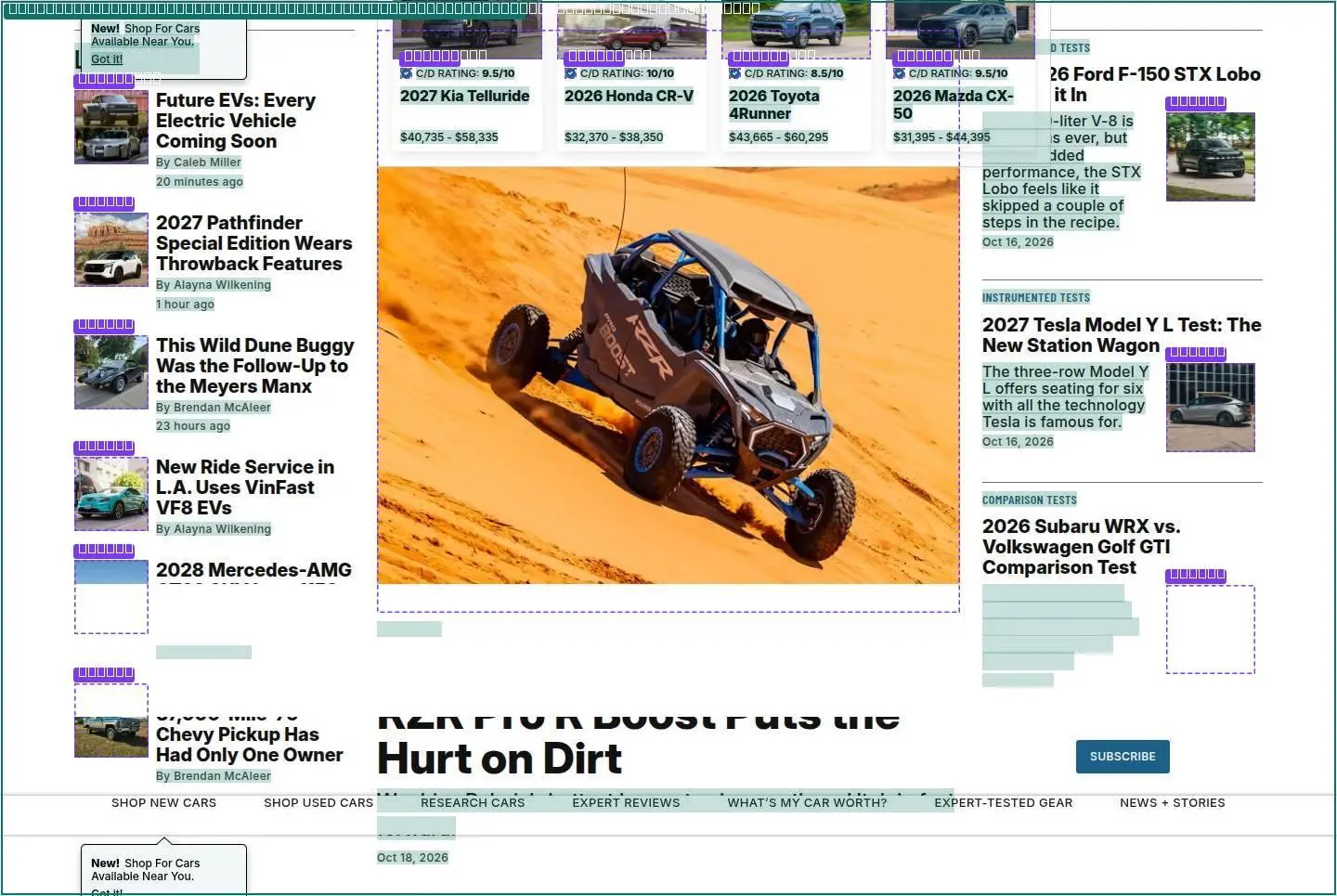Open the 2027 Pathfinder Special Edition article
The width and height of the screenshot is (1337, 896).
coord(253,243)
